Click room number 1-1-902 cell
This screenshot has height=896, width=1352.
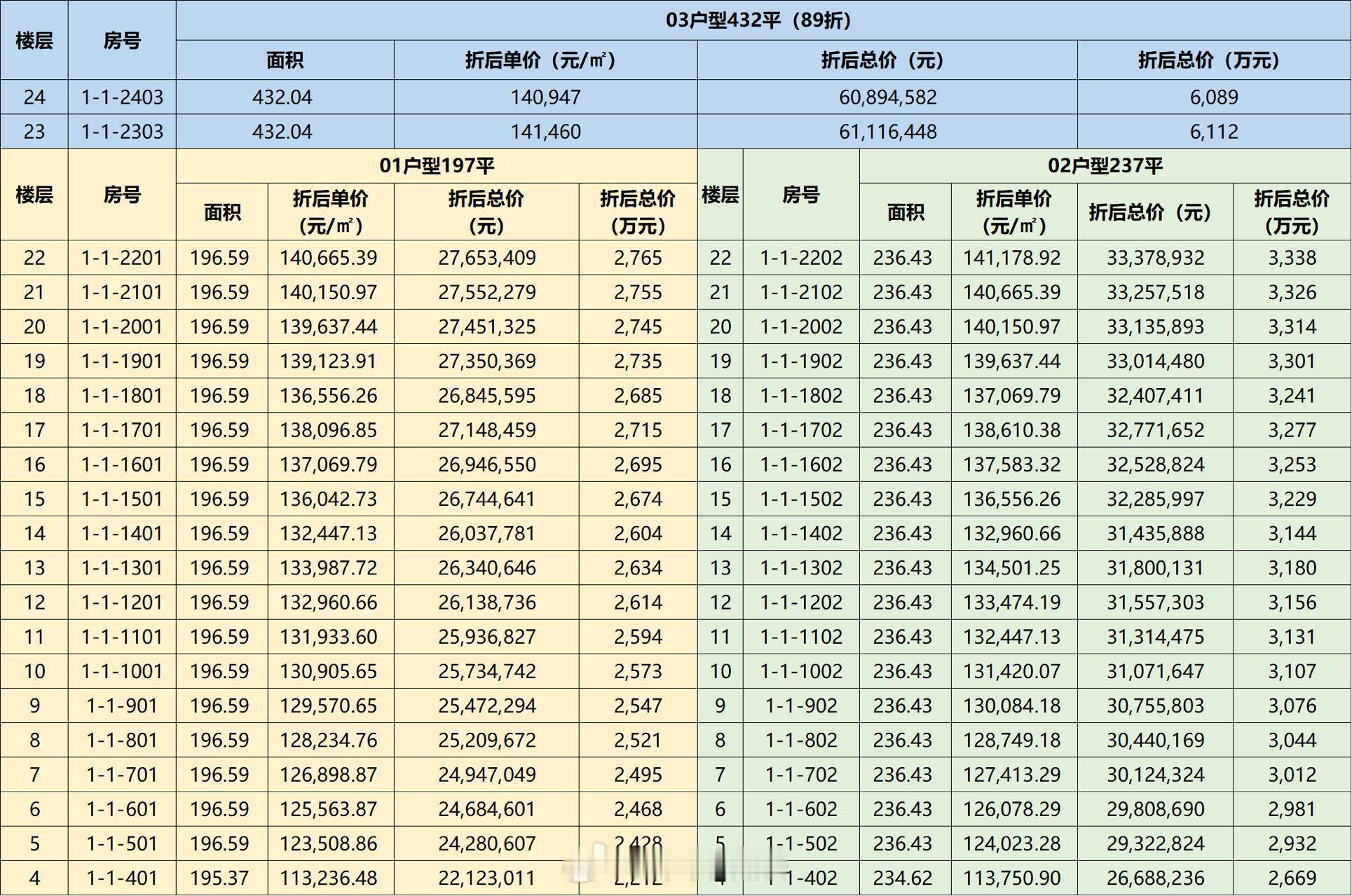pyautogui.click(x=801, y=705)
